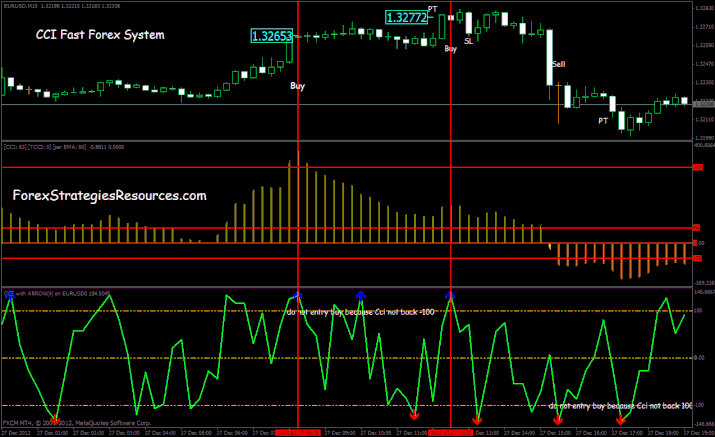Select the CCI Fast Forex System title
715x437 pixels.
[100, 35]
